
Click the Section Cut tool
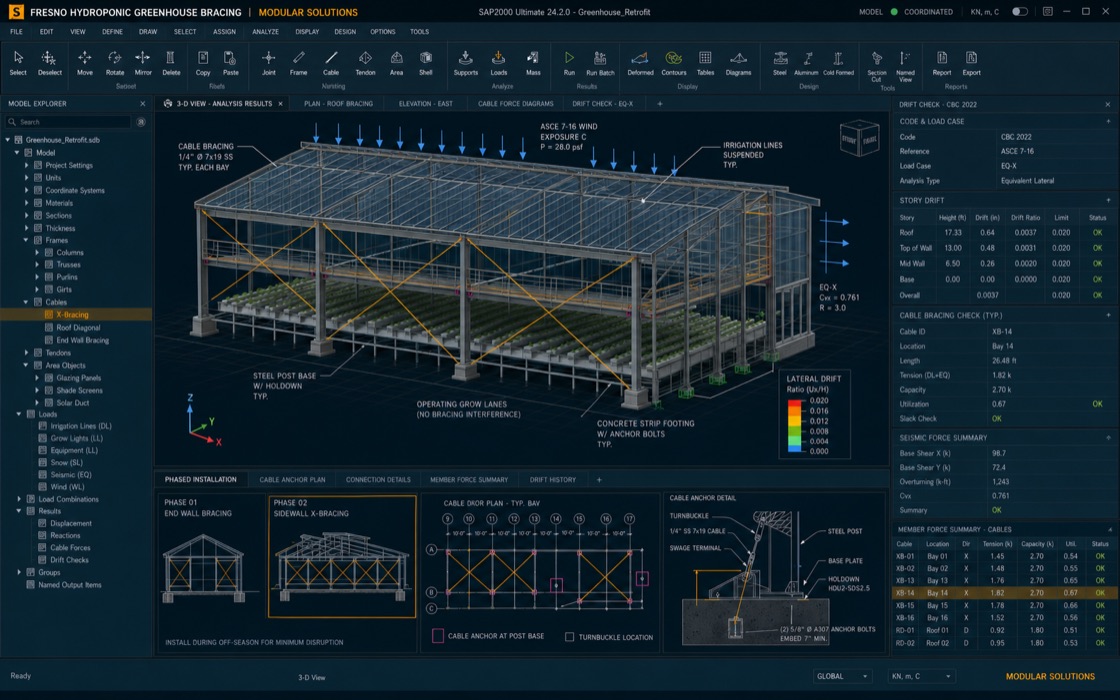[x=876, y=66]
